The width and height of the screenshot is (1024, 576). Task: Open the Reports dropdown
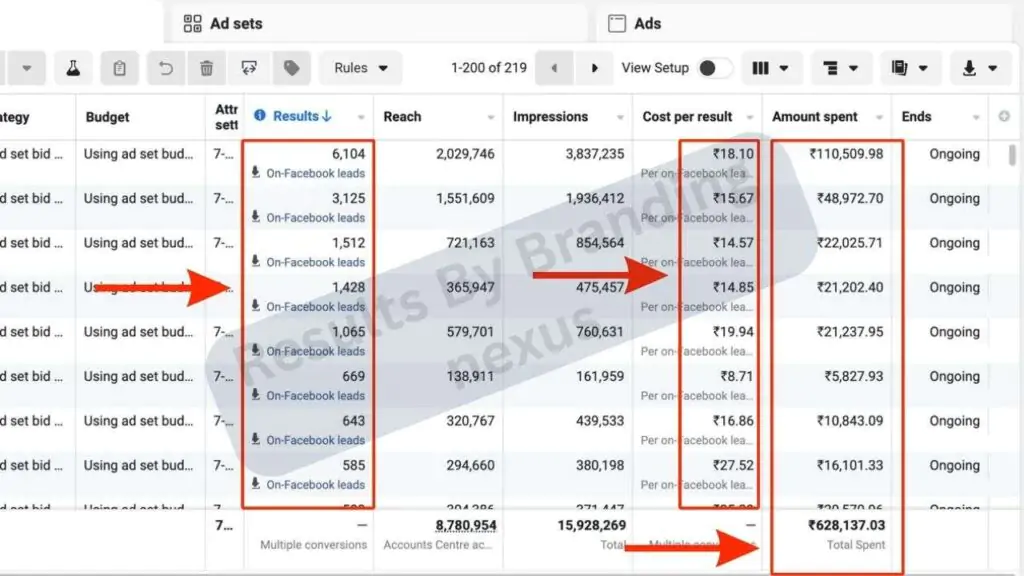pyautogui.click(x=908, y=68)
